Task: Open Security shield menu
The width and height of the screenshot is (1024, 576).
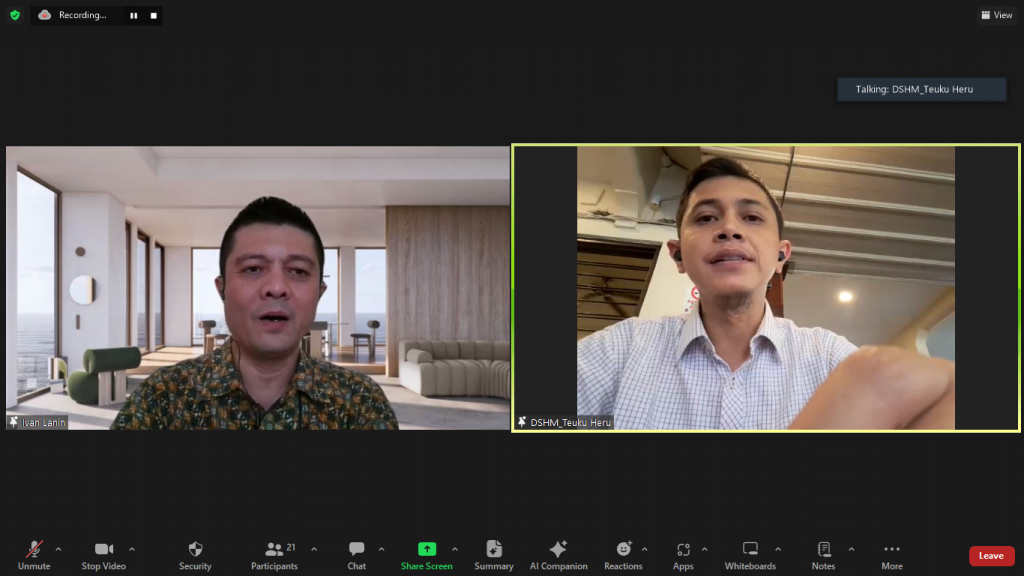Action: pos(195,556)
